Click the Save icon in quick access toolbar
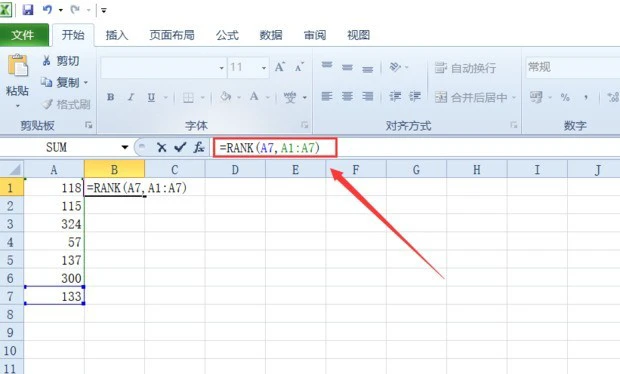Viewport: 620px width, 374px height. (x=28, y=9)
